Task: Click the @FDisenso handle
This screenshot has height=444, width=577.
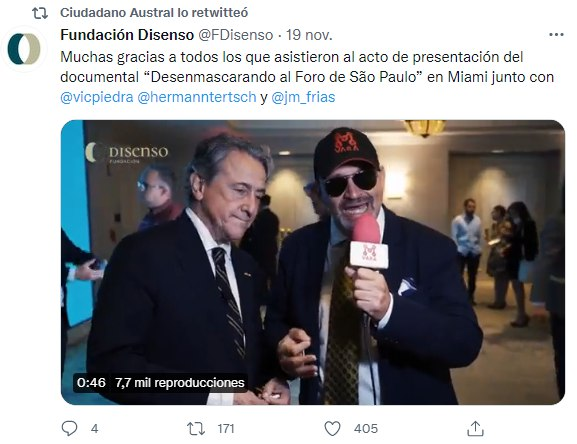Action: pos(236,35)
